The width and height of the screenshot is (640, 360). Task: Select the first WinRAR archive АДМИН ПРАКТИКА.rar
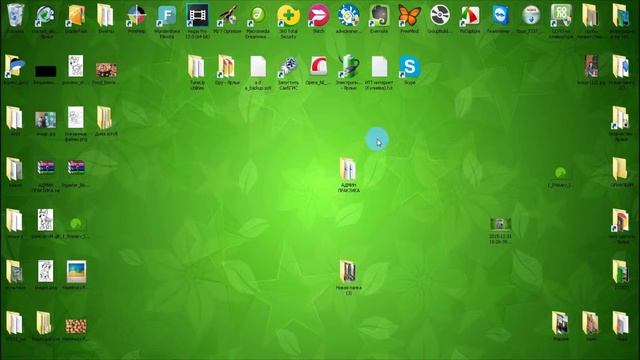(x=46, y=167)
